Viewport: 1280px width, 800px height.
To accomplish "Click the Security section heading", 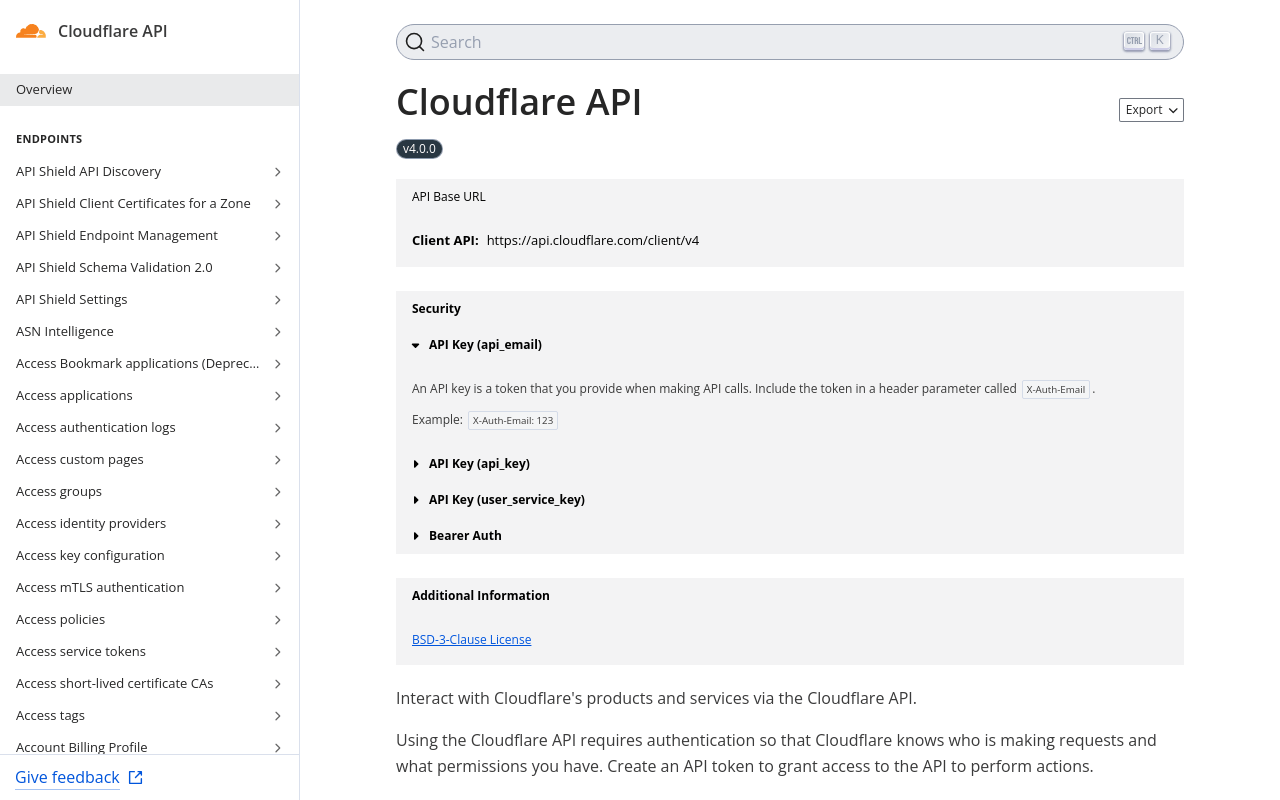I will [x=436, y=308].
